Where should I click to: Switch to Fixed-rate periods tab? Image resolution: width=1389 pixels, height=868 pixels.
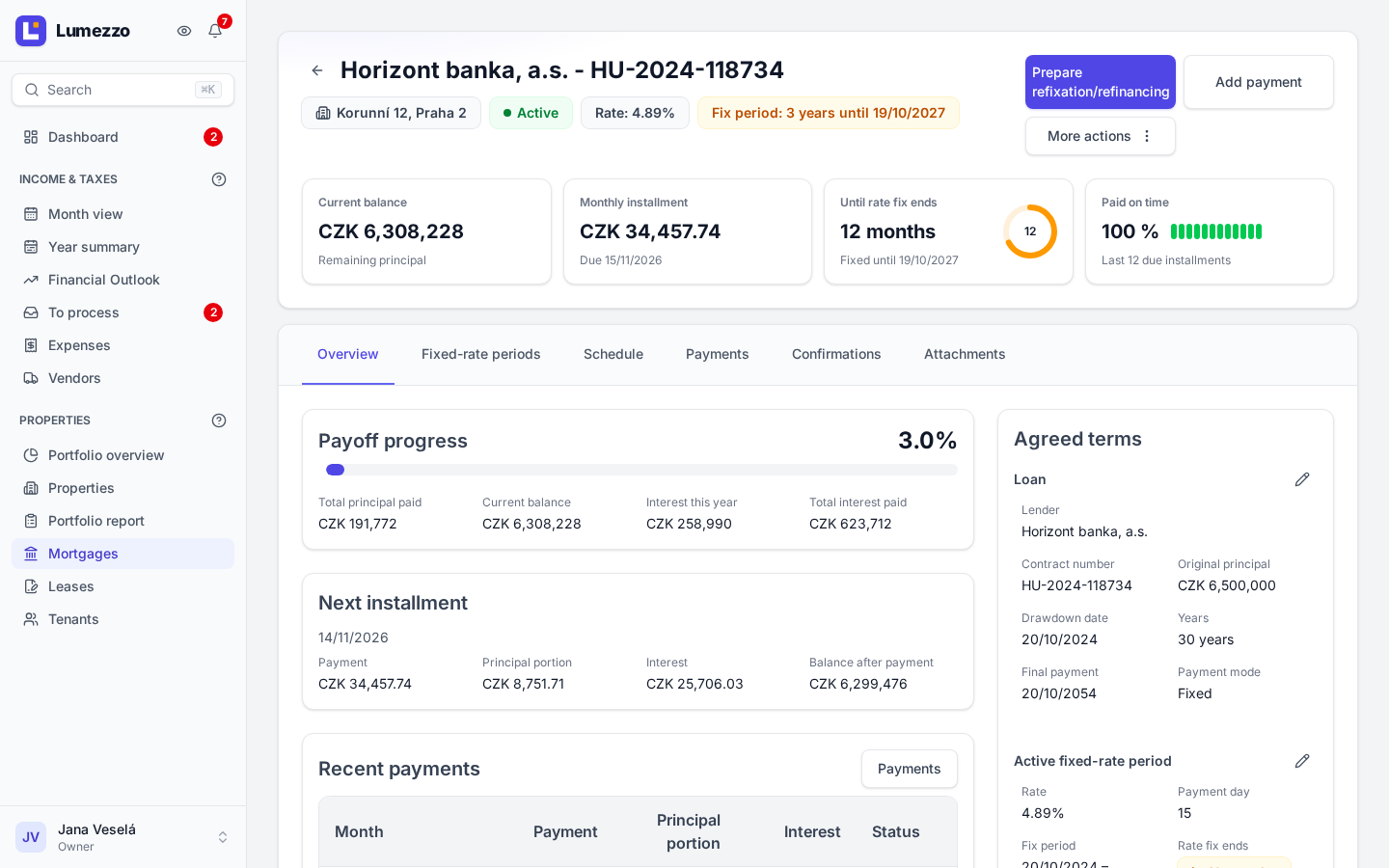coord(481,354)
